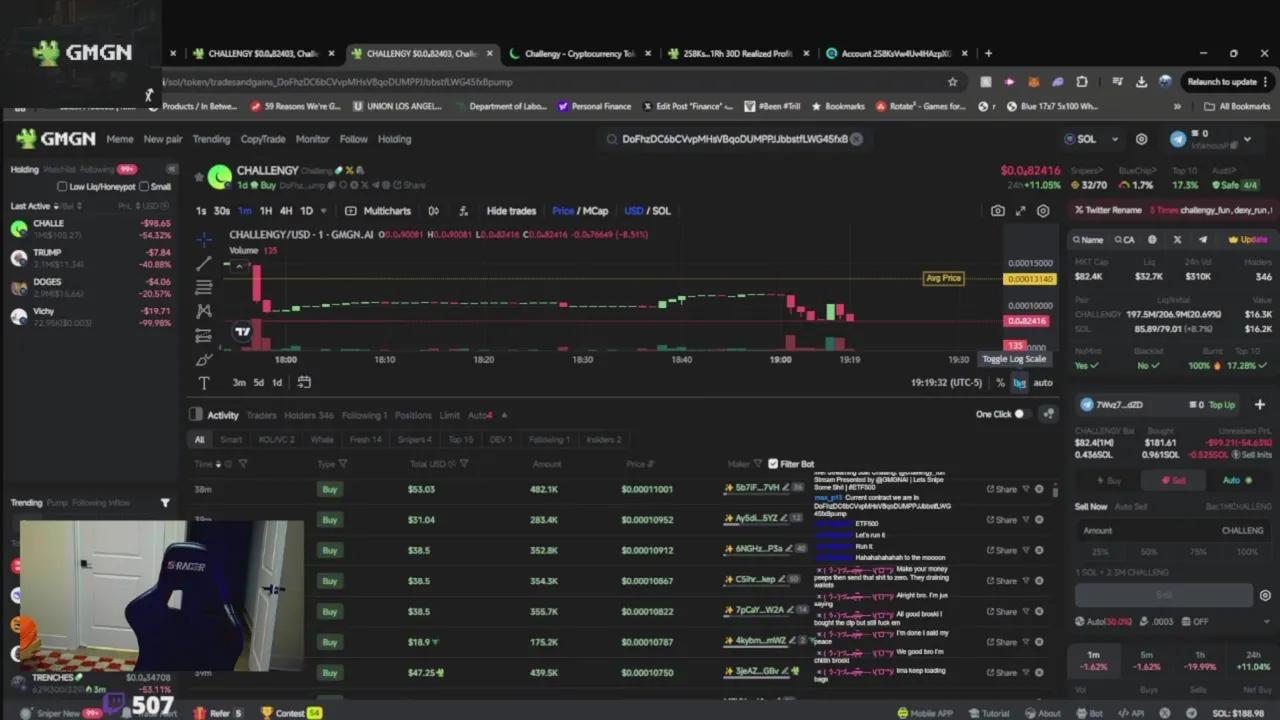Toggle the One Click switch
Screen dimensions: 1280x720
[1020, 414]
